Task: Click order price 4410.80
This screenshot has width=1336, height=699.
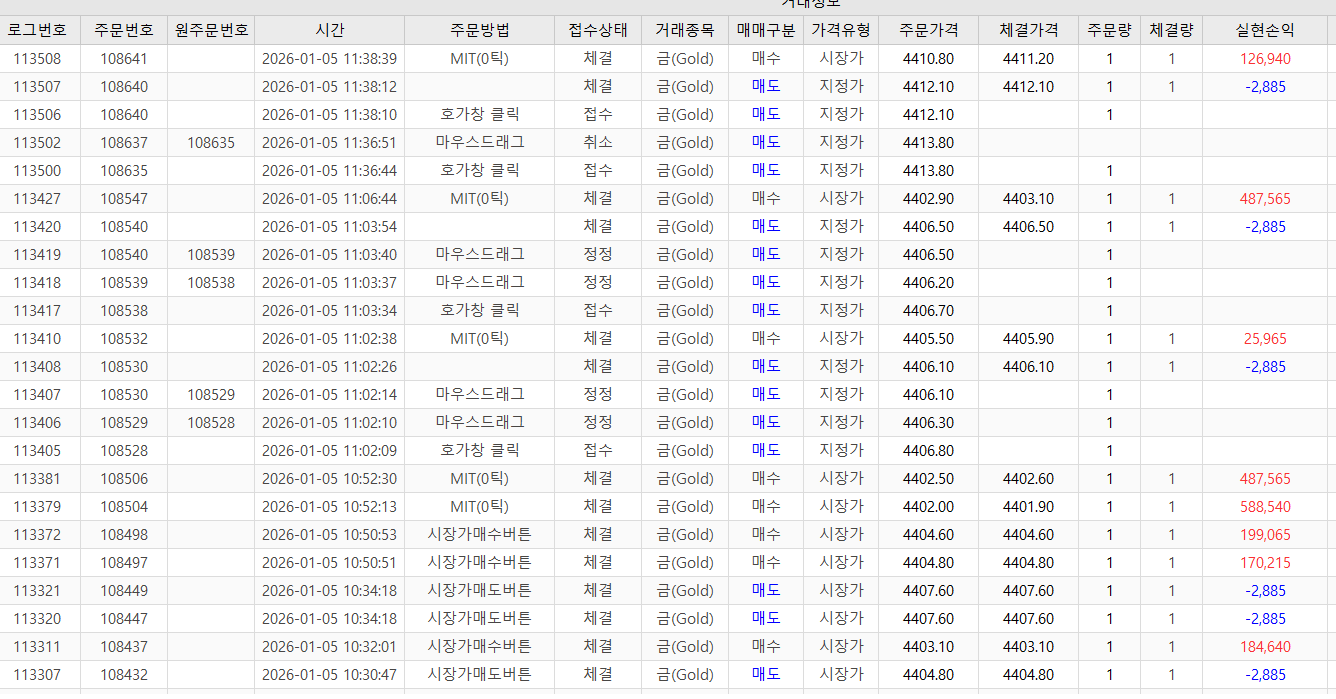Action: (928, 59)
